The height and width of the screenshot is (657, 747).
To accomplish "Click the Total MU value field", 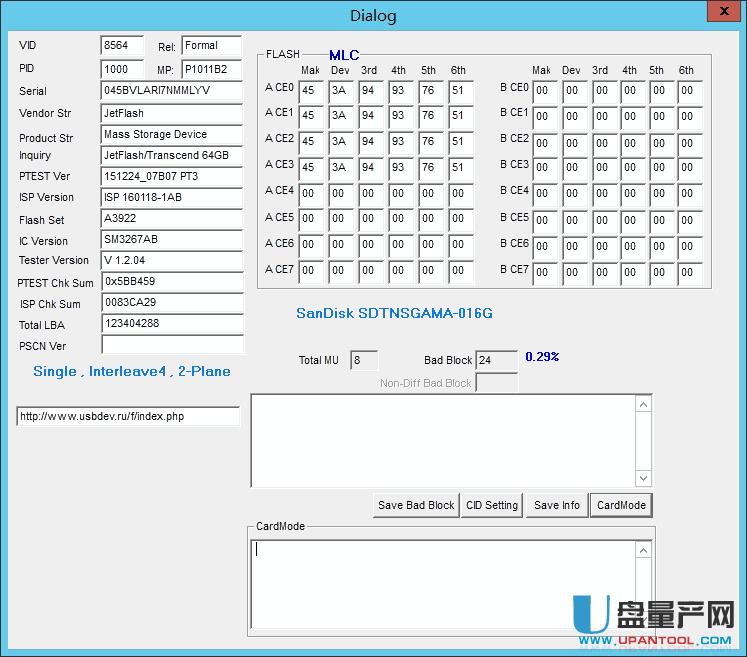I will 364,360.
